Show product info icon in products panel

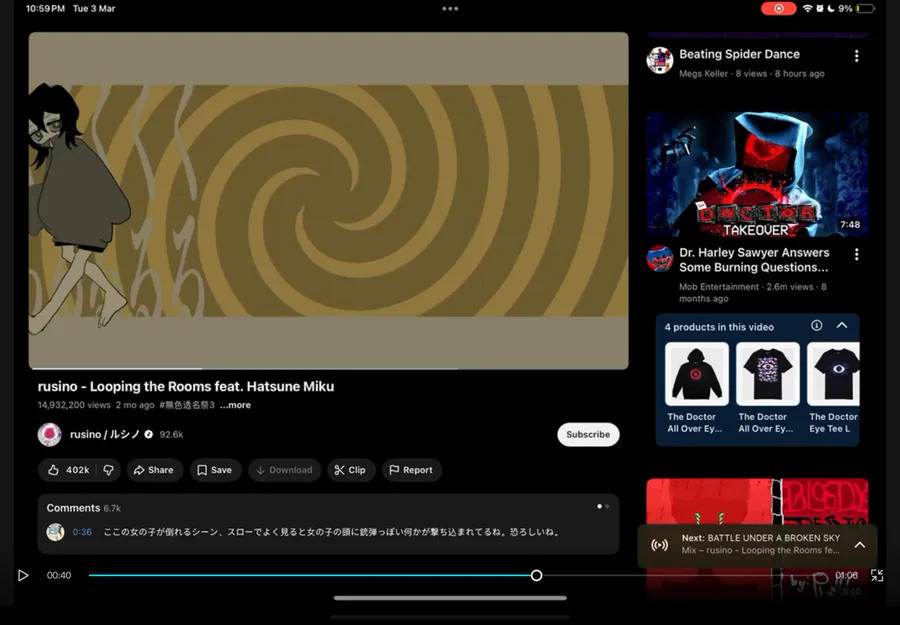pyautogui.click(x=816, y=325)
